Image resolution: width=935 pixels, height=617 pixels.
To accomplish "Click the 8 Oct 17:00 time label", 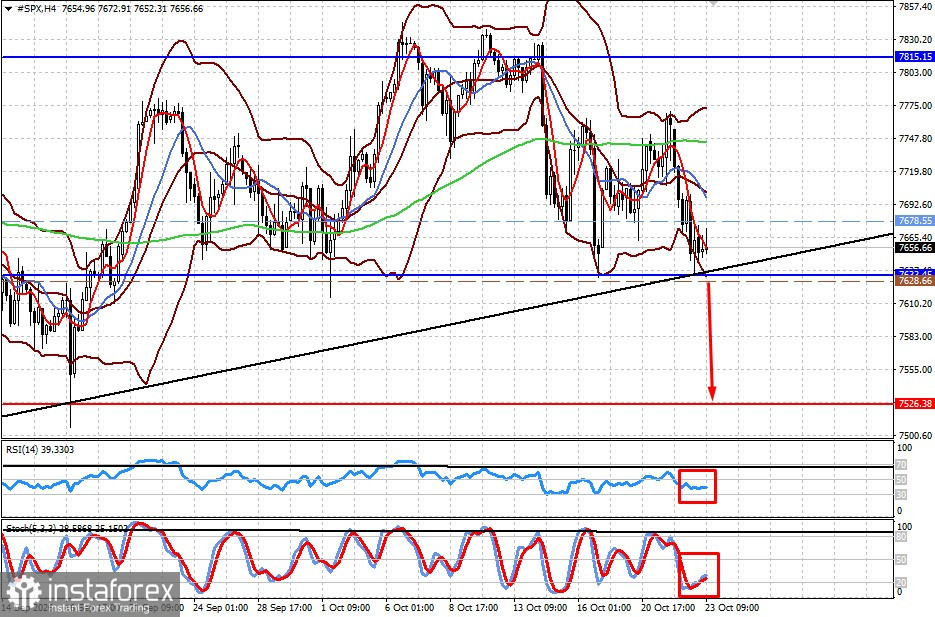I will coord(474,607).
